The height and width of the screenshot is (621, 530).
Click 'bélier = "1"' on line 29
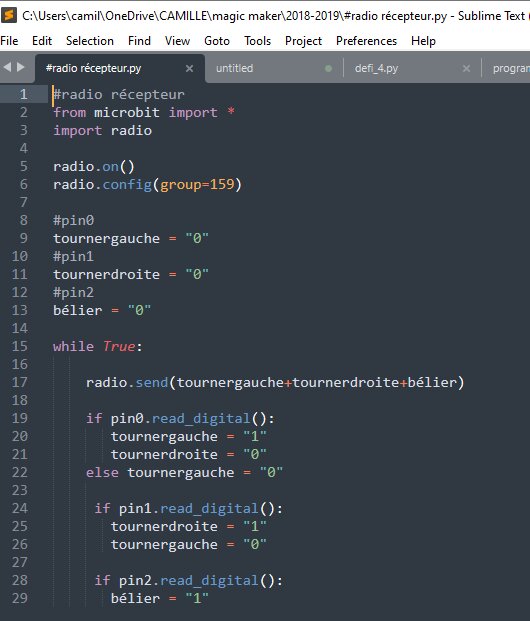pos(160,598)
